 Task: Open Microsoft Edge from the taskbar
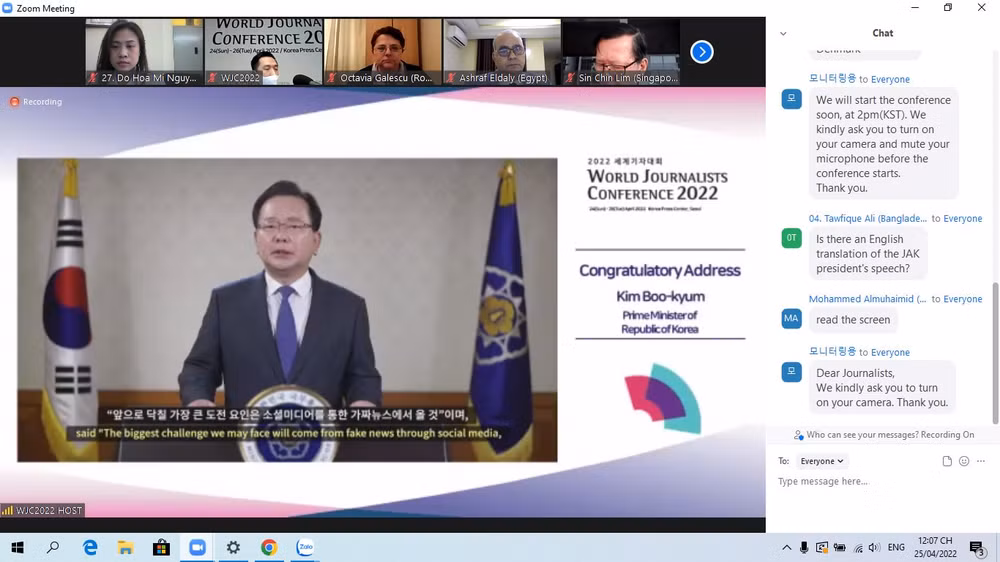(x=90, y=547)
